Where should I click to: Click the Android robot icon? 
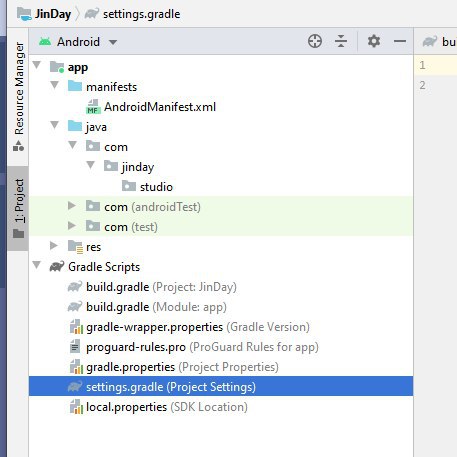45,42
